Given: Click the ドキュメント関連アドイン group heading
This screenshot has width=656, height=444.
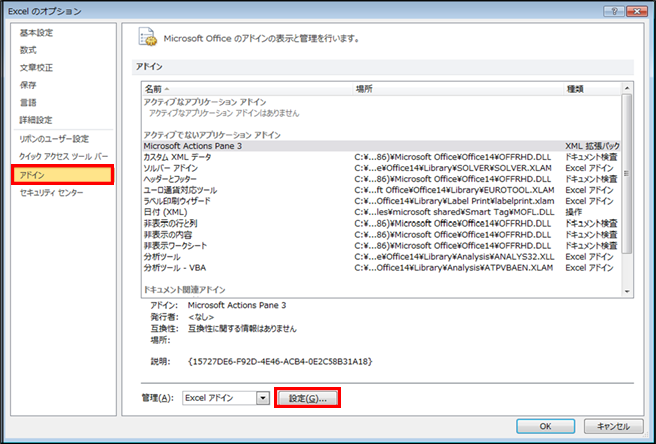Looking at the screenshot, I should (x=184, y=290).
